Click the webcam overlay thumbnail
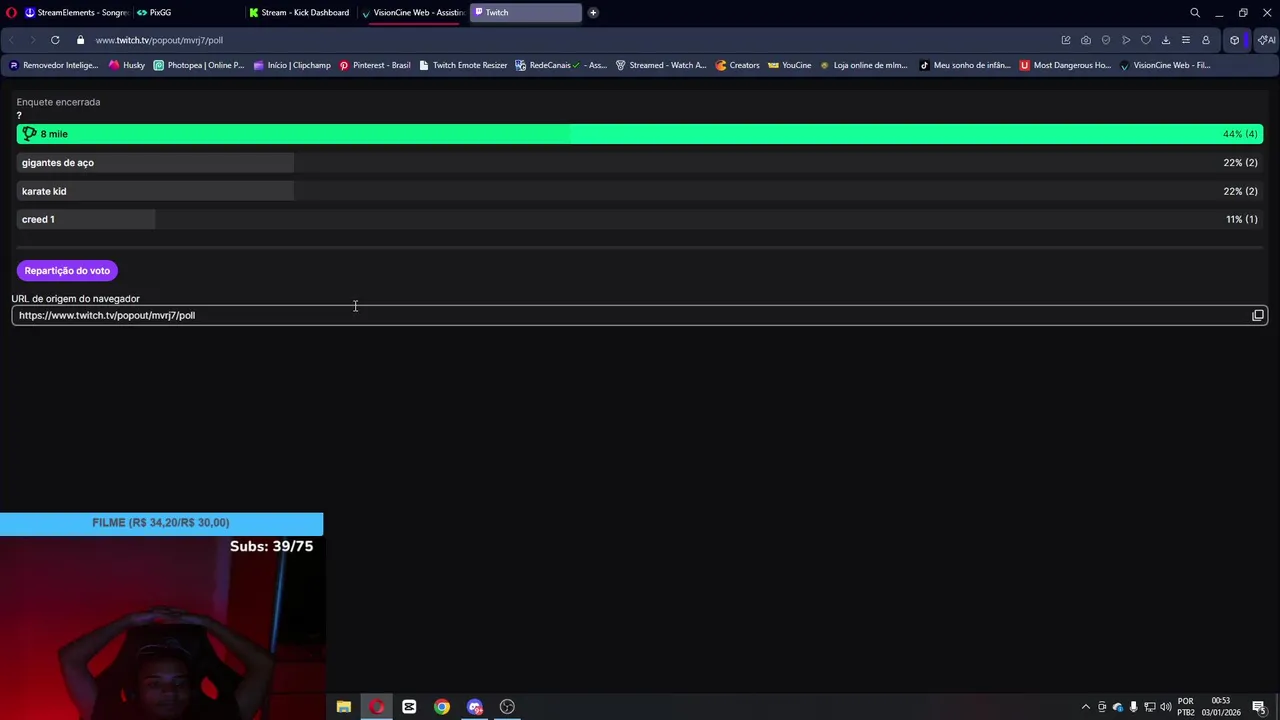The width and height of the screenshot is (1280, 720). [161, 628]
